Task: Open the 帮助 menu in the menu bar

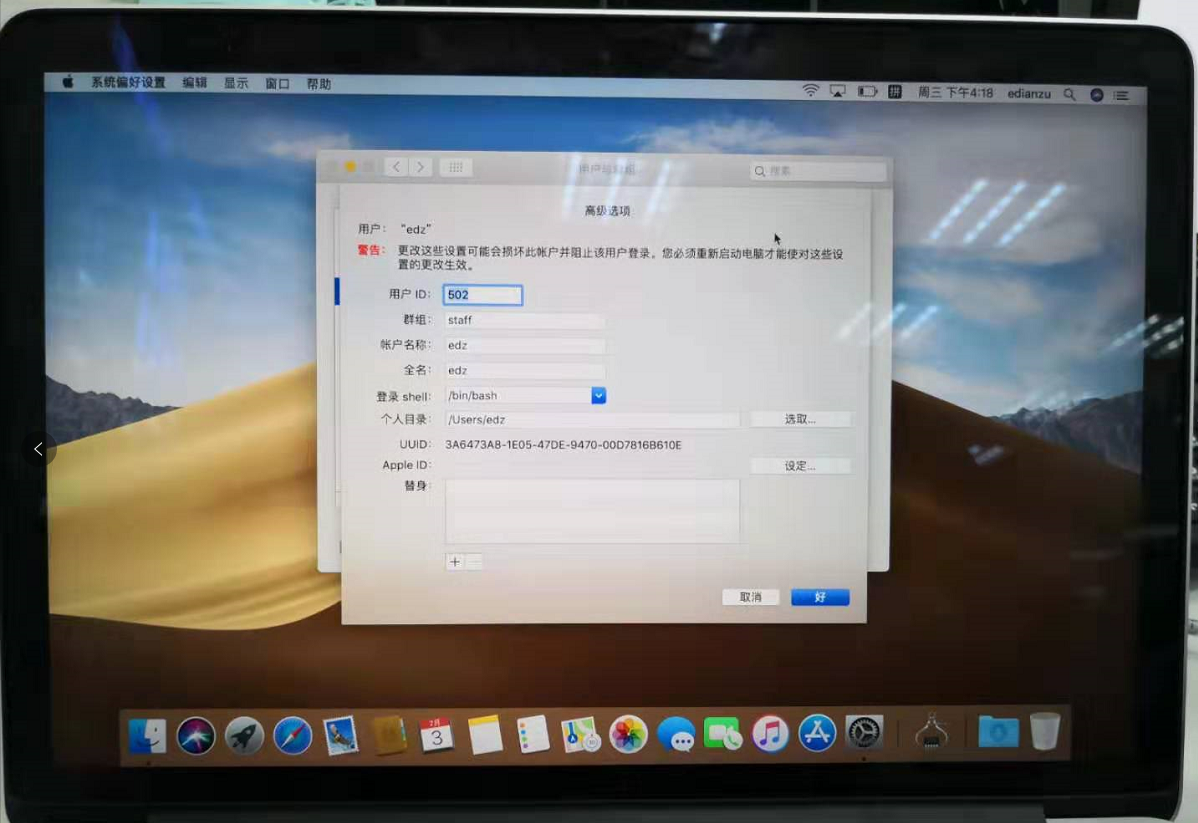Action: pos(317,83)
